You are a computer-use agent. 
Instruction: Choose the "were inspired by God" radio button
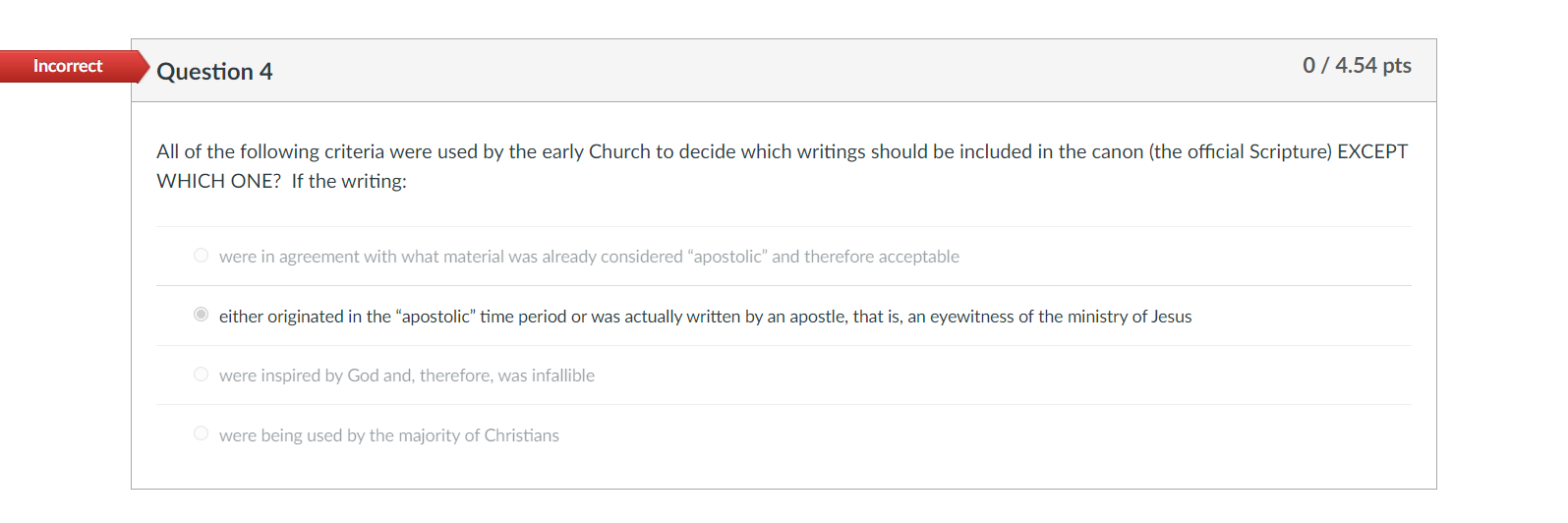click(x=201, y=375)
